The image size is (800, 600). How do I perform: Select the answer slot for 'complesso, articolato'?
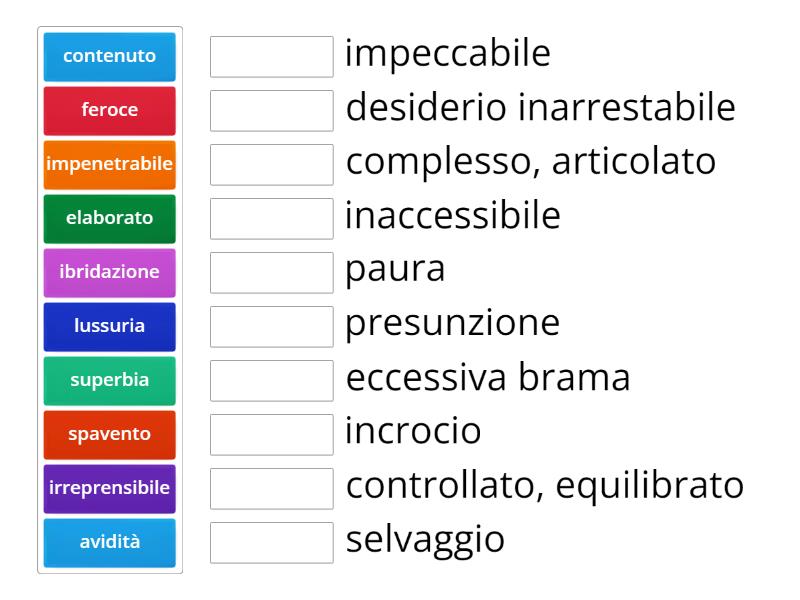click(272, 164)
